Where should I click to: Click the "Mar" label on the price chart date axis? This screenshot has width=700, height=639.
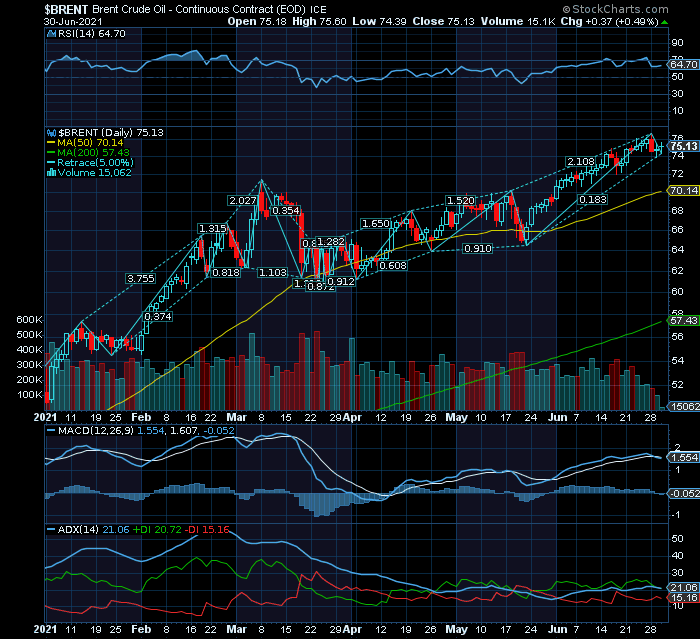(x=237, y=418)
